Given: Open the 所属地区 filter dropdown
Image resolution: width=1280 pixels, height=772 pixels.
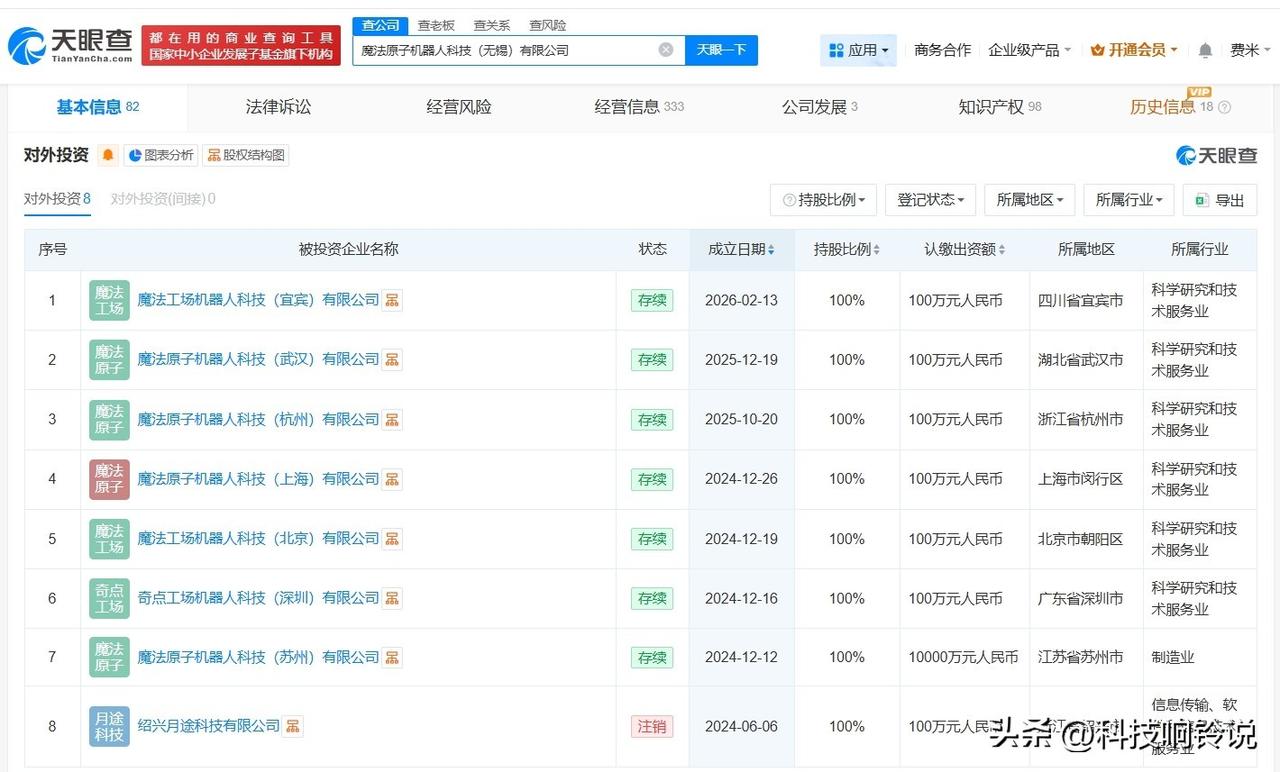Looking at the screenshot, I should click(1030, 200).
